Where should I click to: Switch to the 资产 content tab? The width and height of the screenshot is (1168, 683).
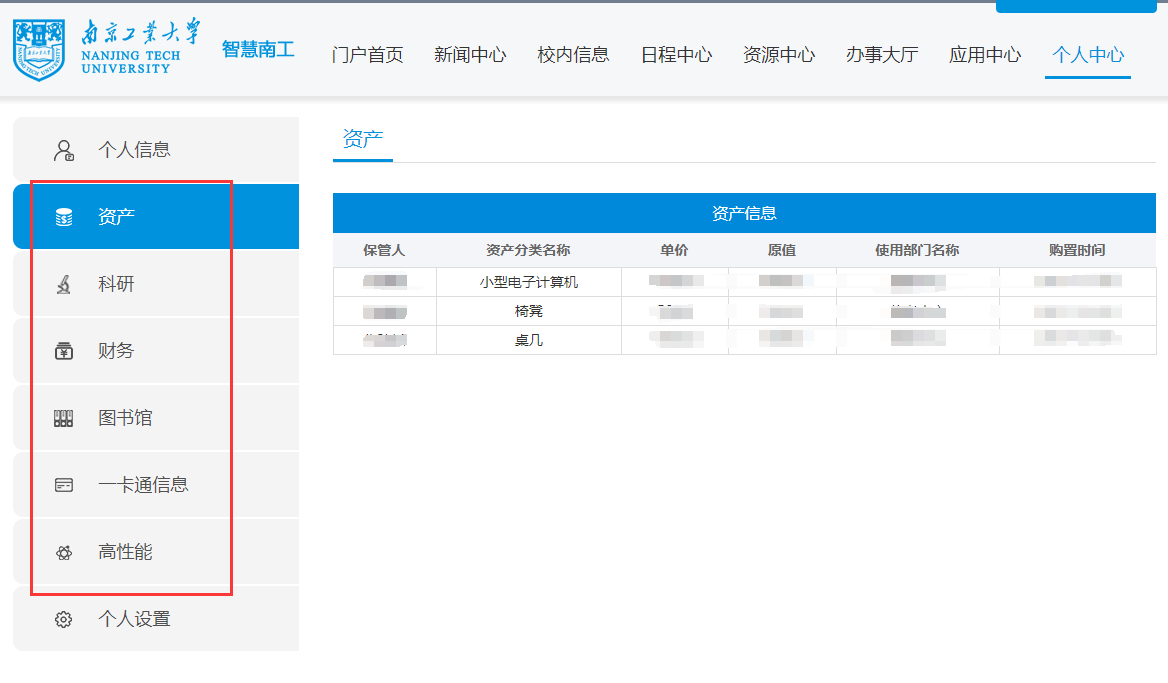[x=362, y=139]
